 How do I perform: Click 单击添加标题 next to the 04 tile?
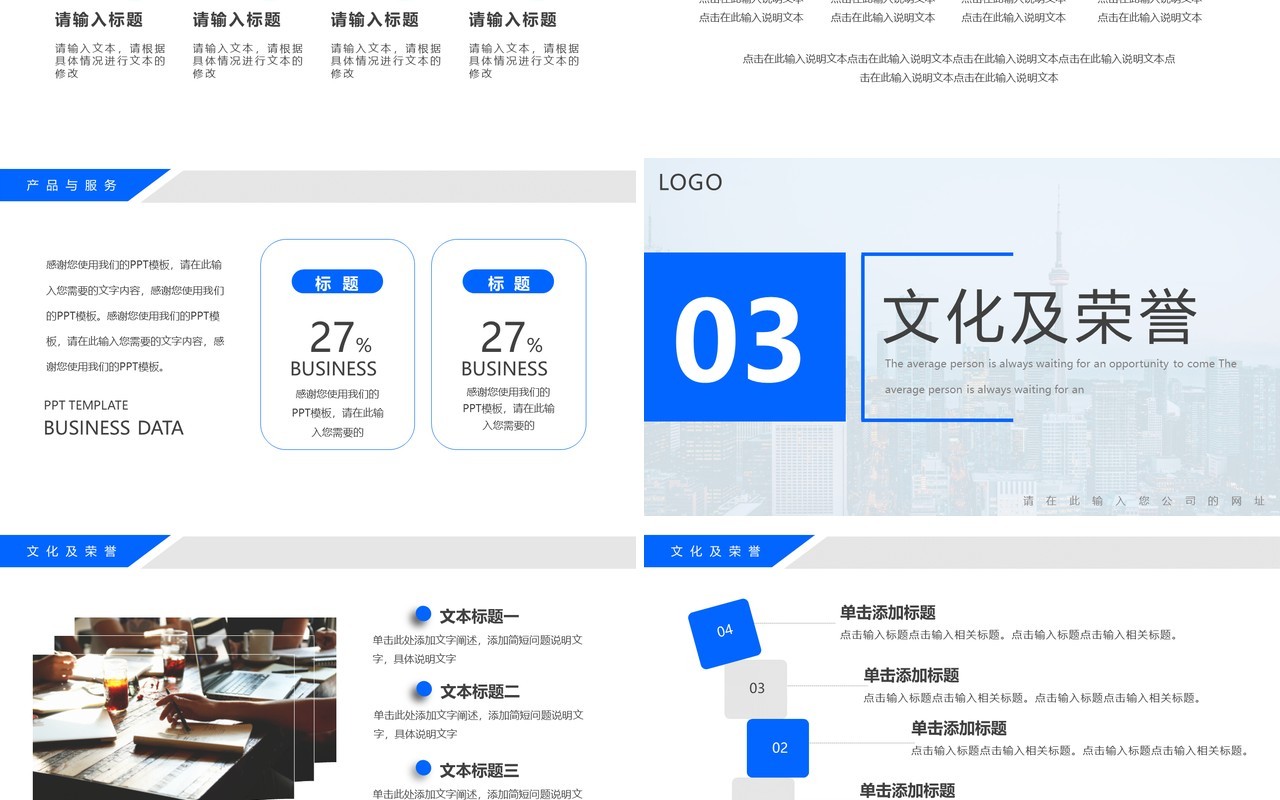pos(888,613)
